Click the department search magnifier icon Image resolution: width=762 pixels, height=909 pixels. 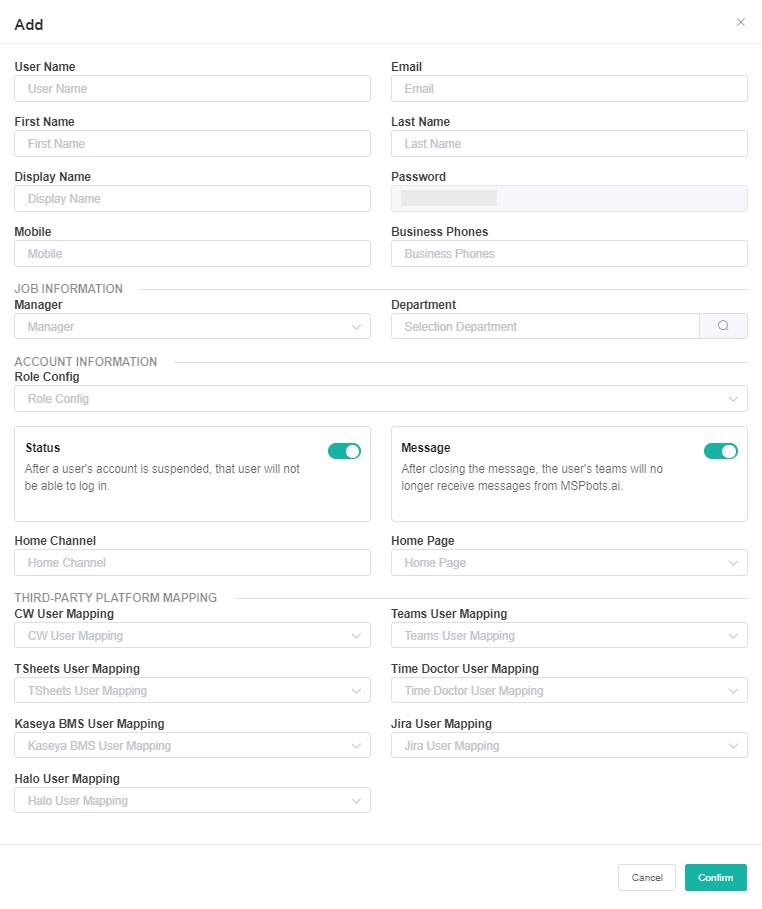(723, 326)
